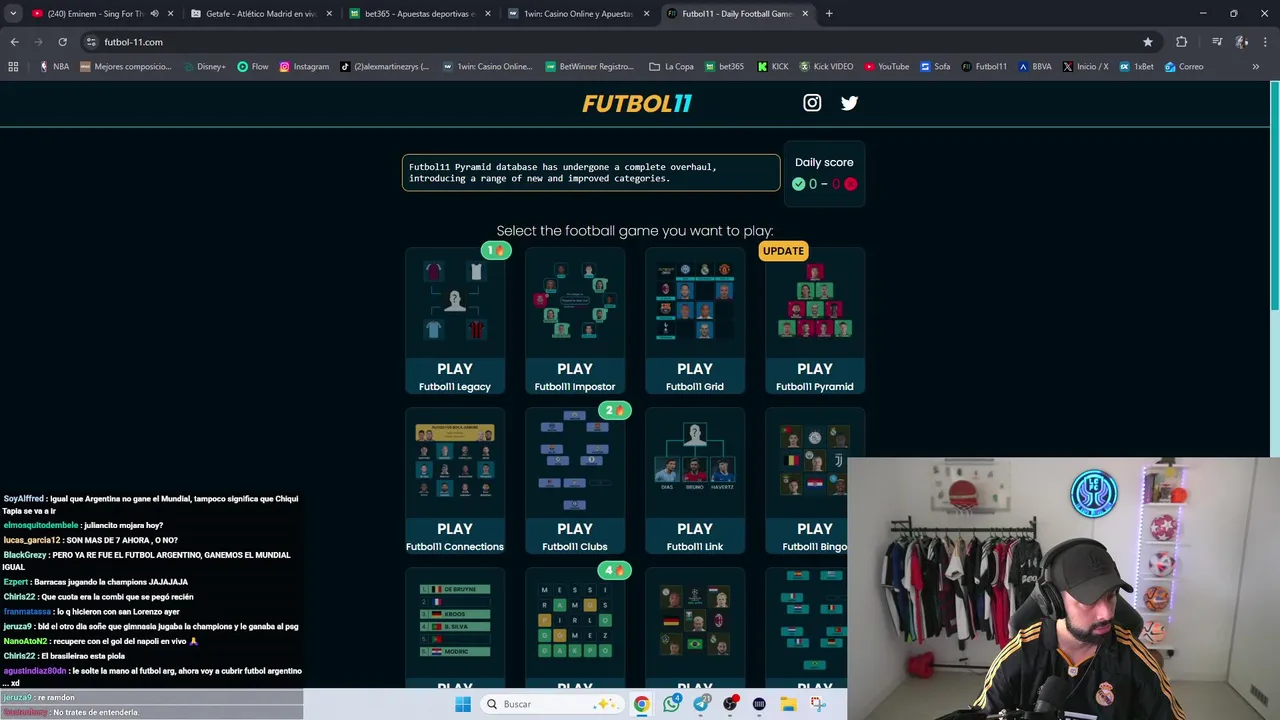Open Mejores composicio... bookmark
The height and width of the screenshot is (720, 1280).
tap(126, 67)
